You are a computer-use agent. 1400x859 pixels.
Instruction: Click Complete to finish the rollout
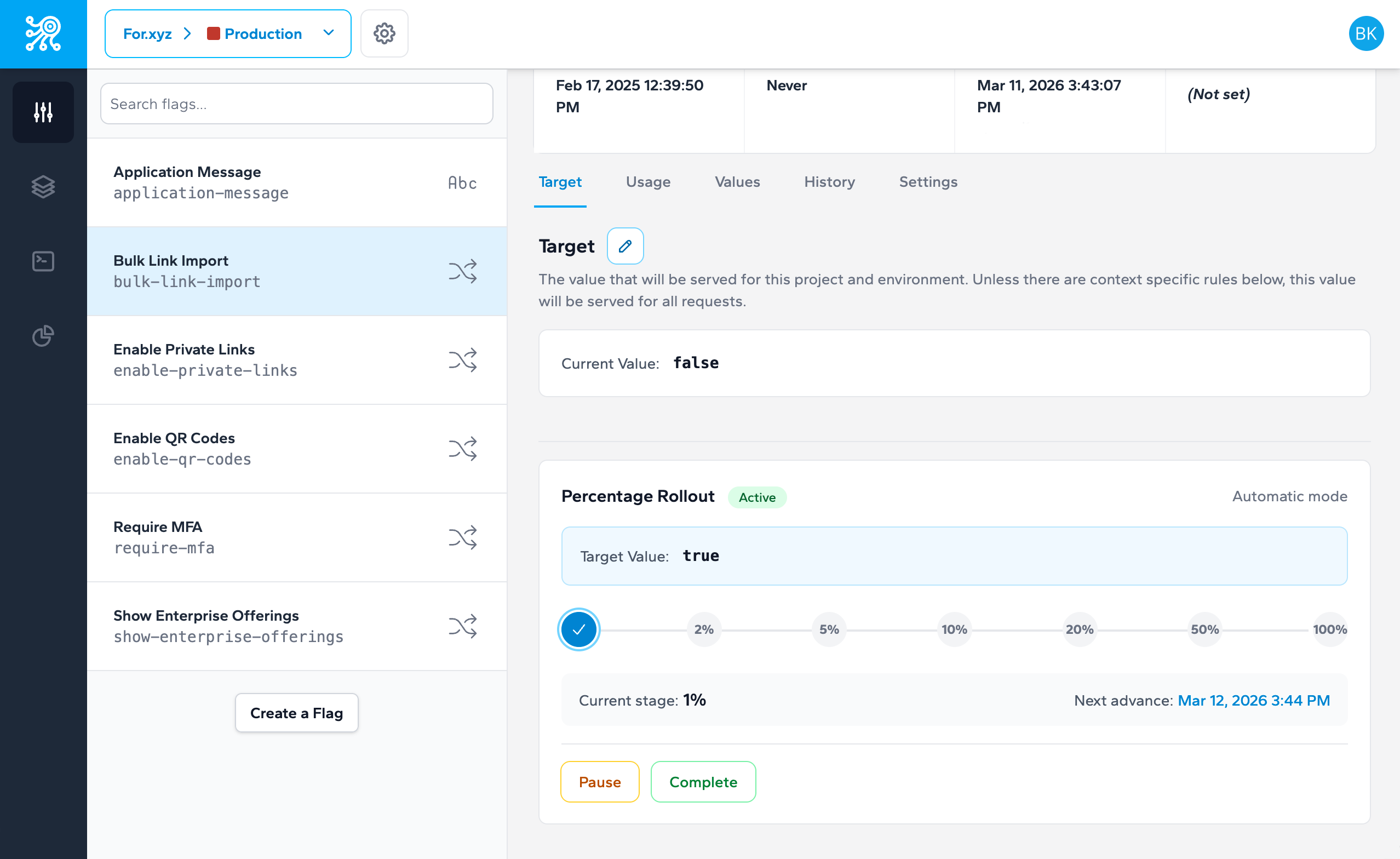click(703, 782)
